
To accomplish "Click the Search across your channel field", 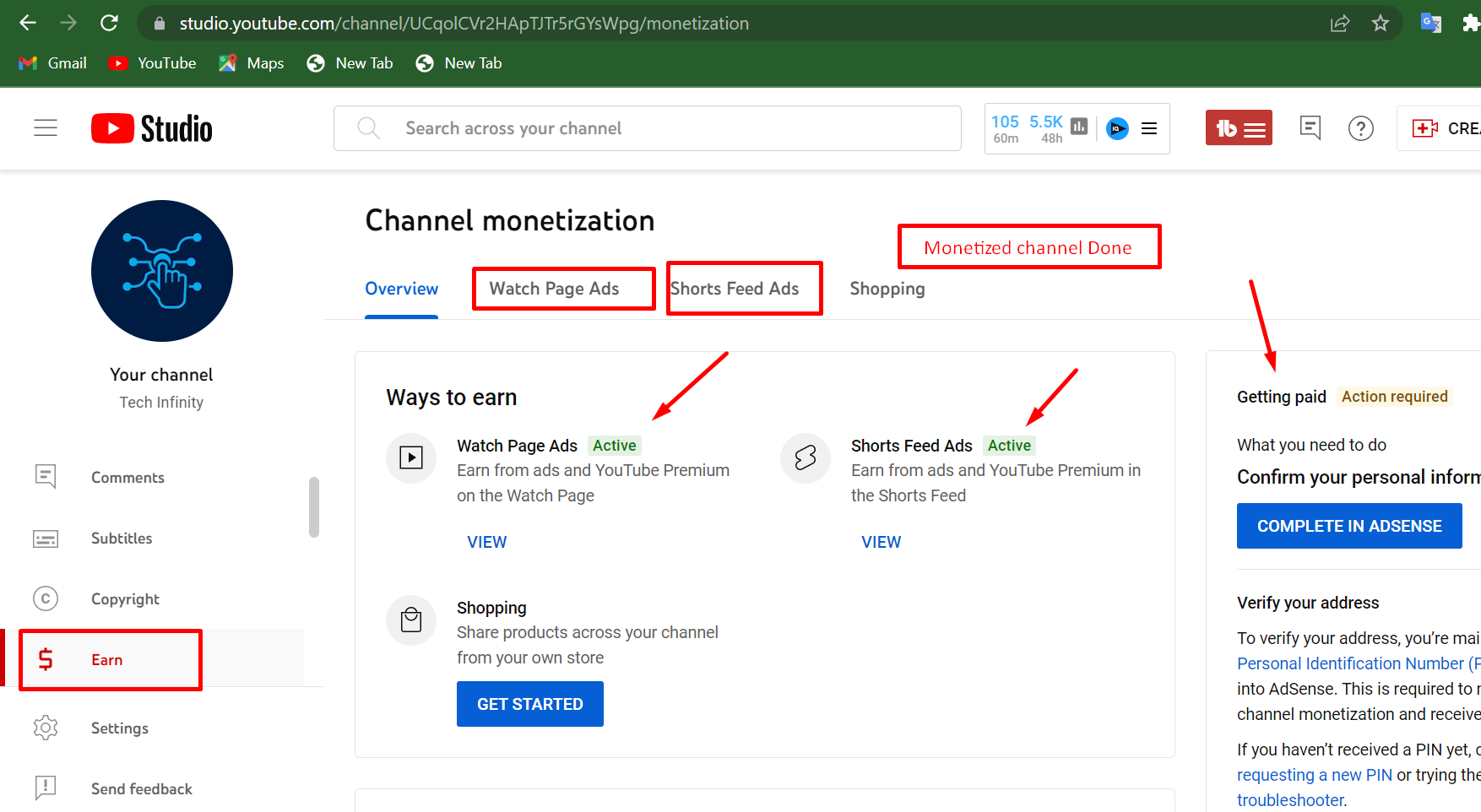I will (647, 127).
